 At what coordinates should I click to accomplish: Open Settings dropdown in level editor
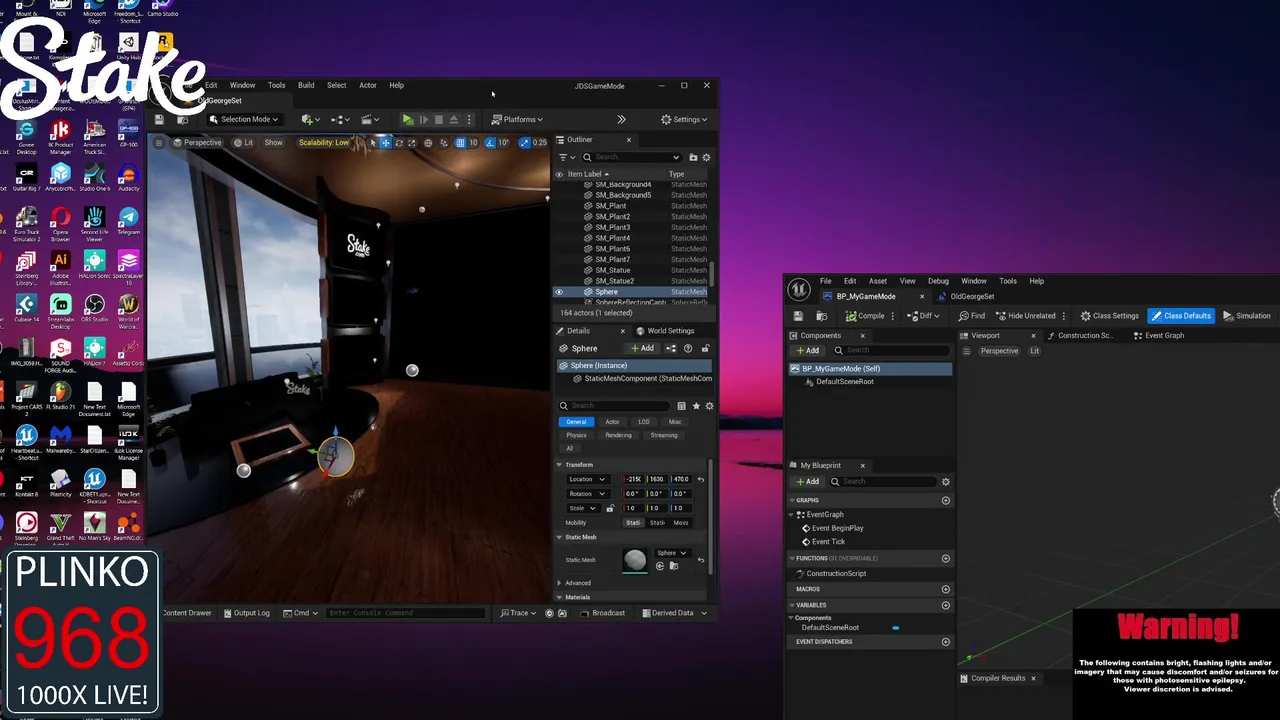pos(684,119)
